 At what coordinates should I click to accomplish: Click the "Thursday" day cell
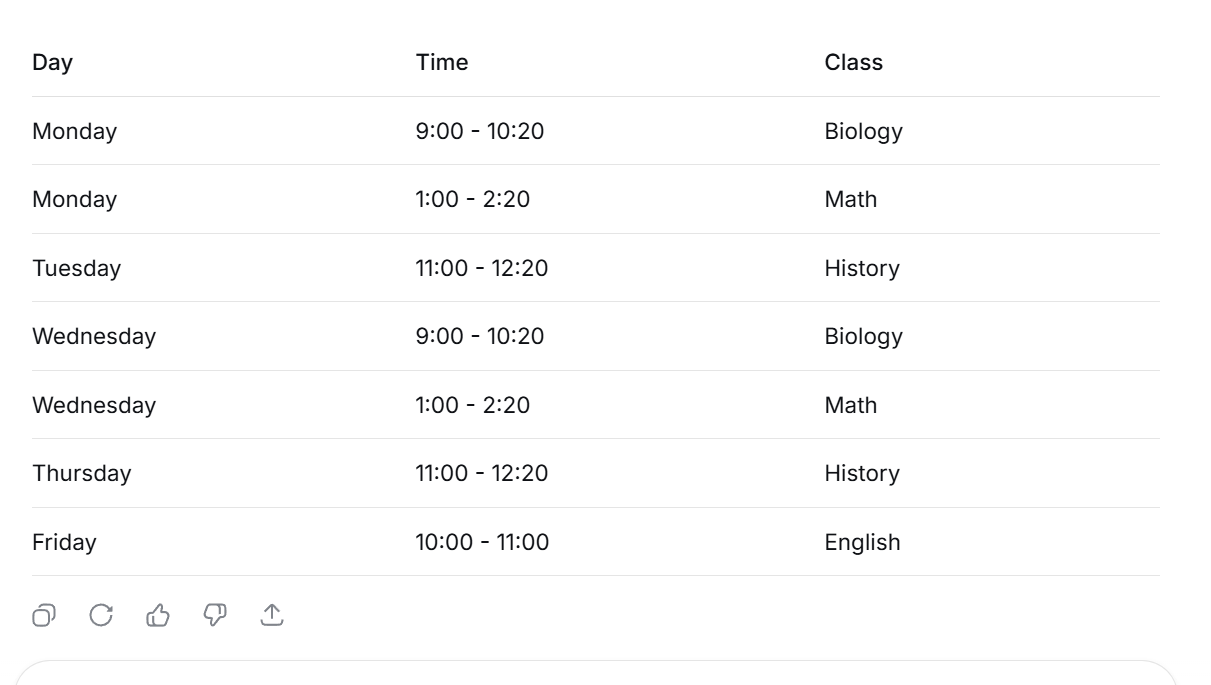[81, 473]
